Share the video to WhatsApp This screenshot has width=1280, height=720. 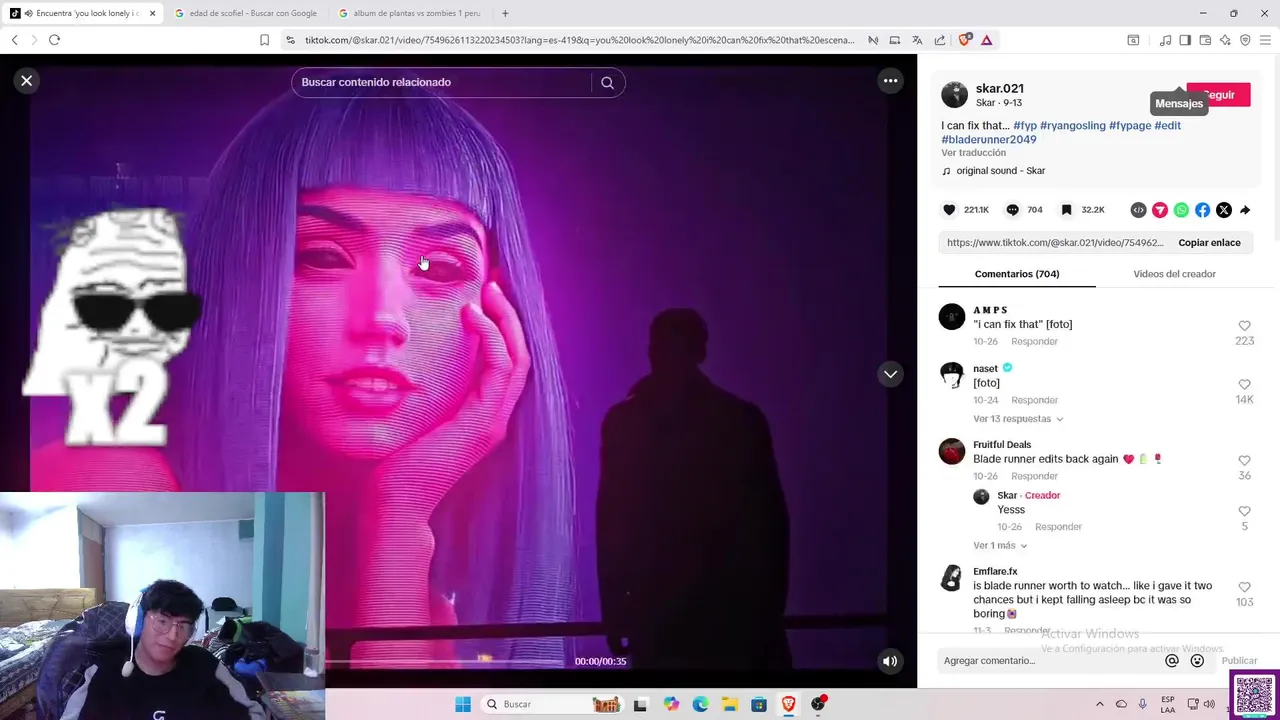coord(1181,210)
